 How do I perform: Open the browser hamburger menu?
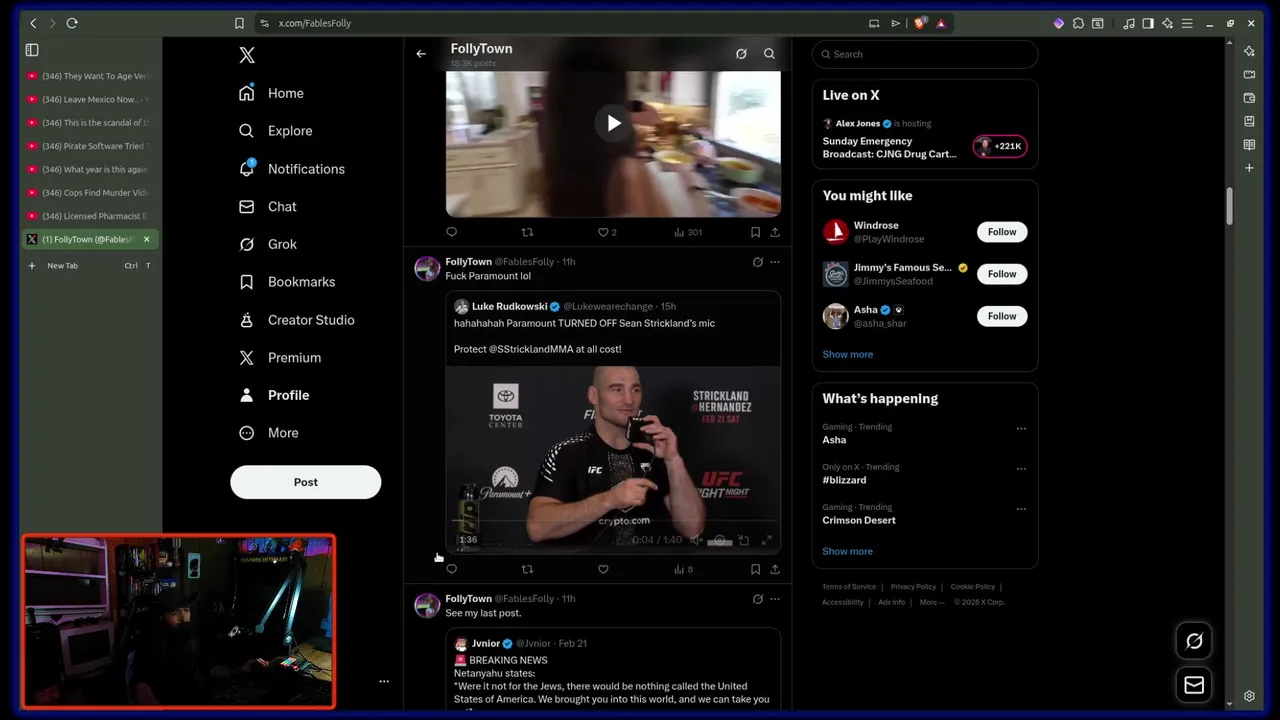1187,23
